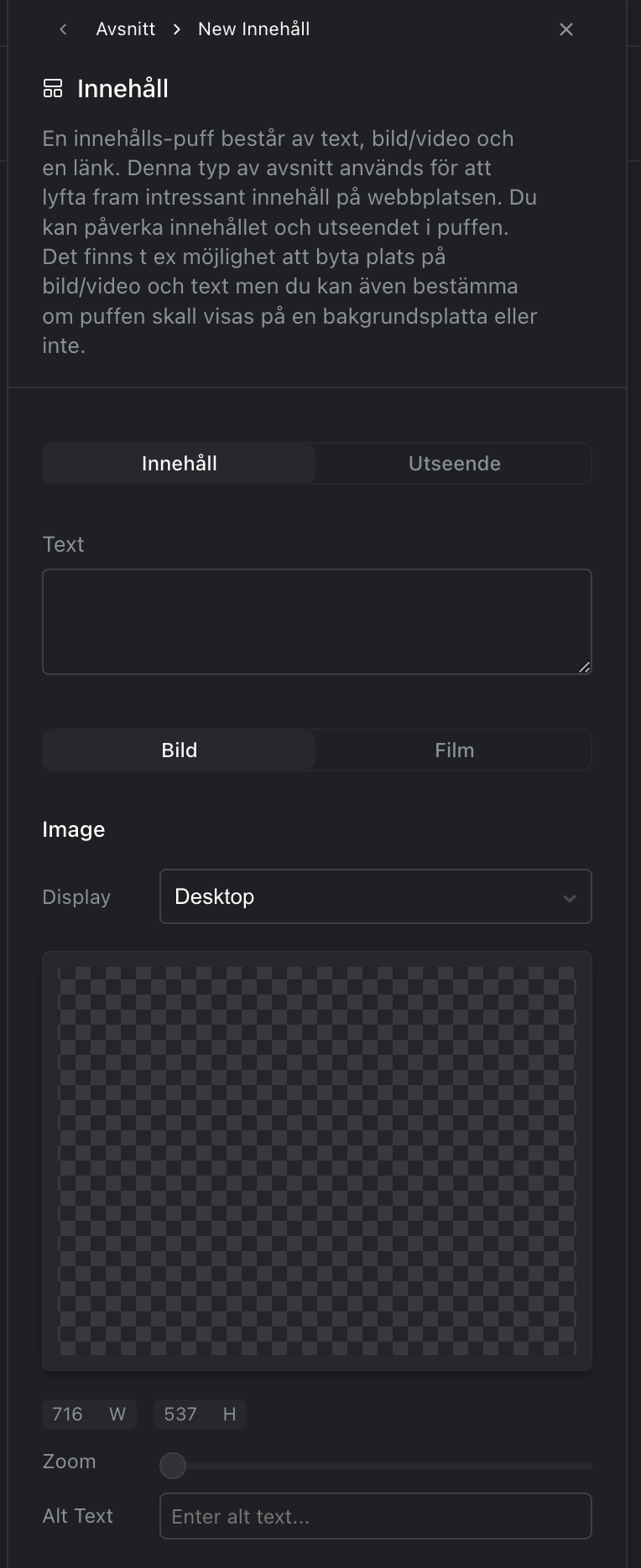Go to the Avsnitt breadcrumb
641x1568 pixels.
click(x=125, y=29)
